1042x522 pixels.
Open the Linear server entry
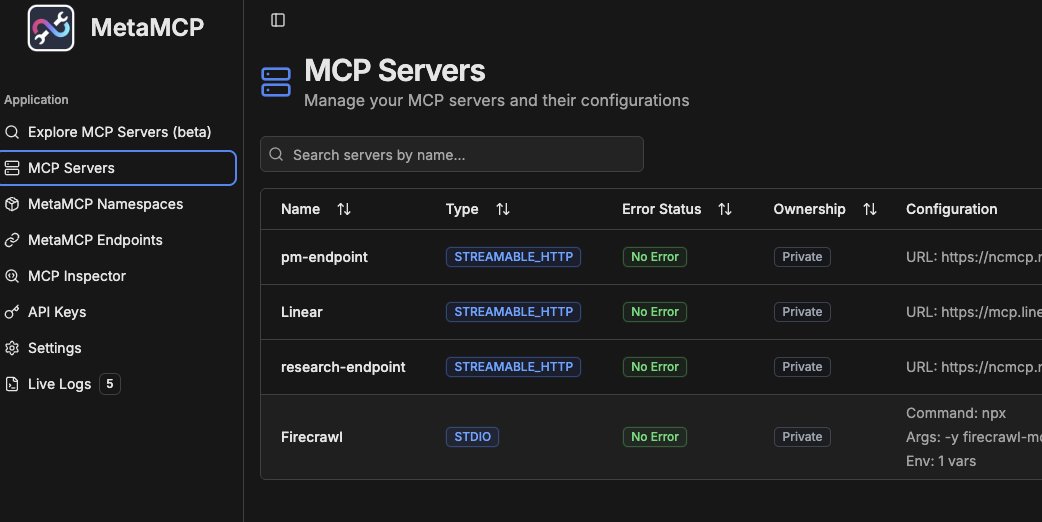click(x=302, y=312)
